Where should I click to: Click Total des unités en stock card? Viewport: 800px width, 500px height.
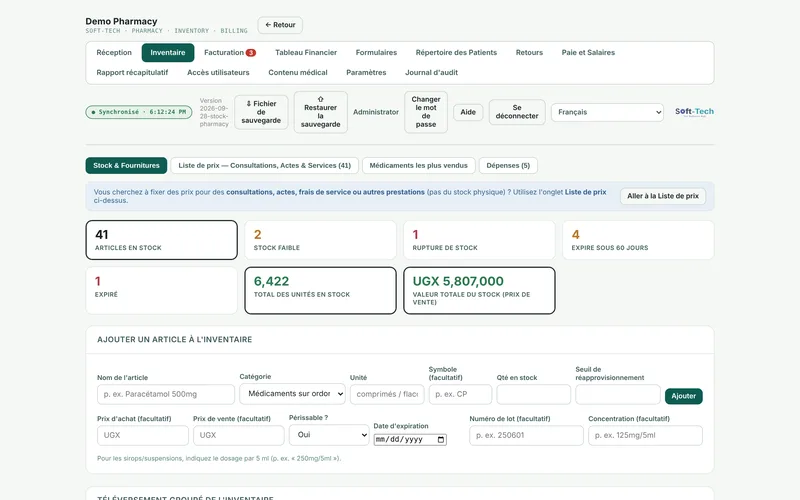(x=320, y=290)
